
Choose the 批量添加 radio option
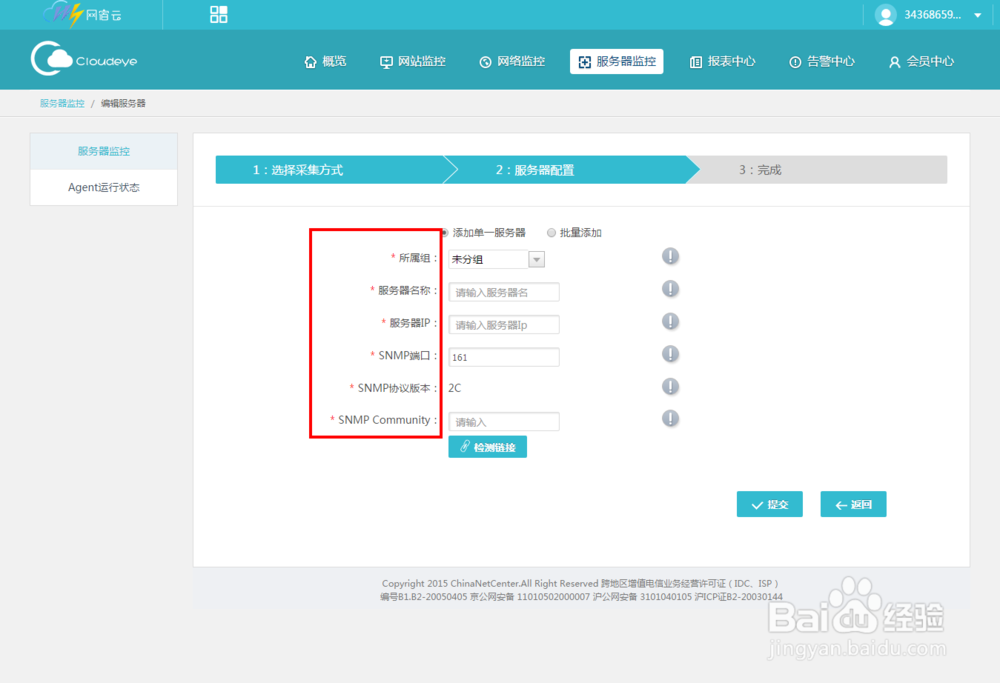point(551,232)
